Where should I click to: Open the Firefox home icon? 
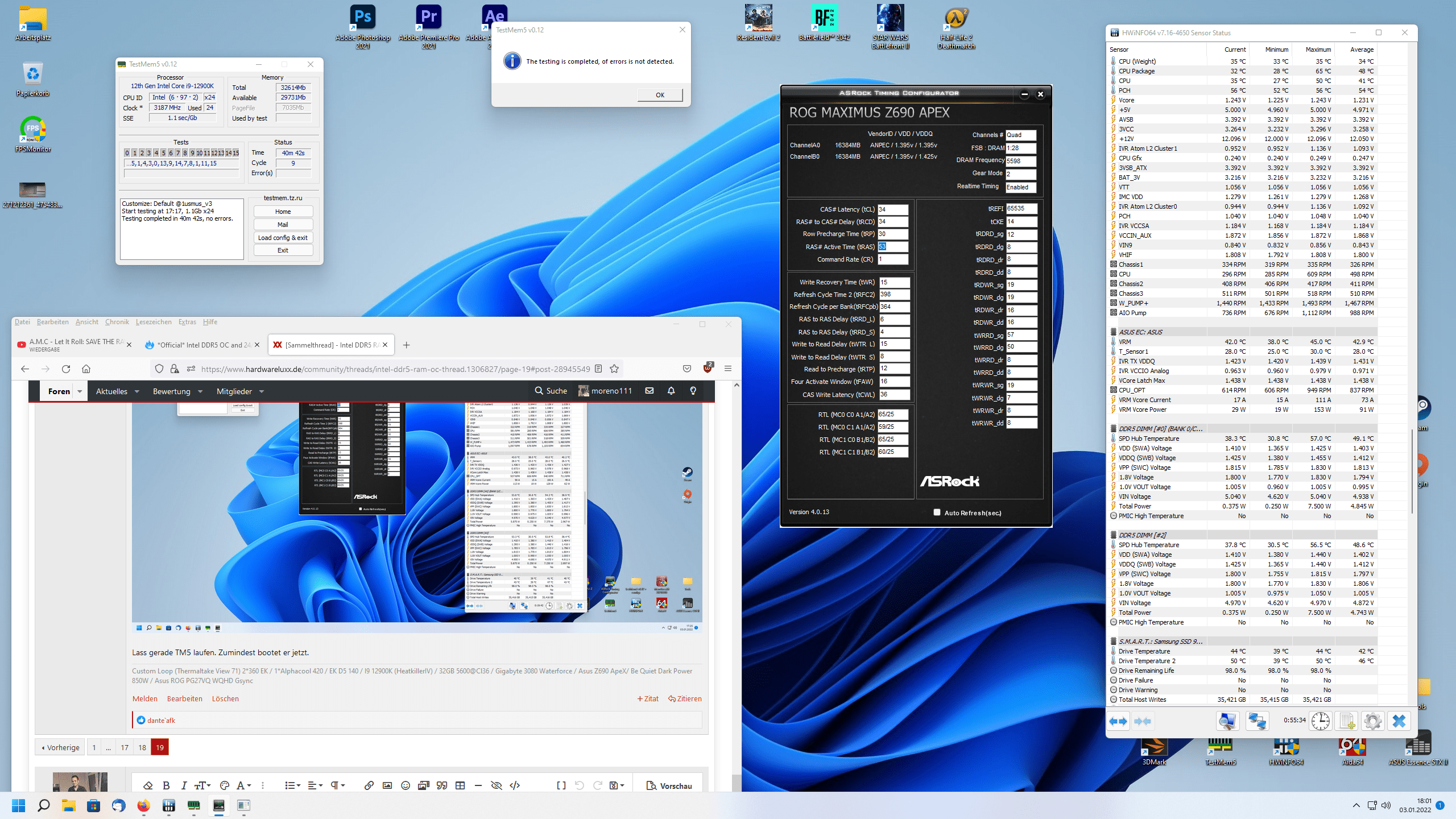pyautogui.click(x=86, y=369)
